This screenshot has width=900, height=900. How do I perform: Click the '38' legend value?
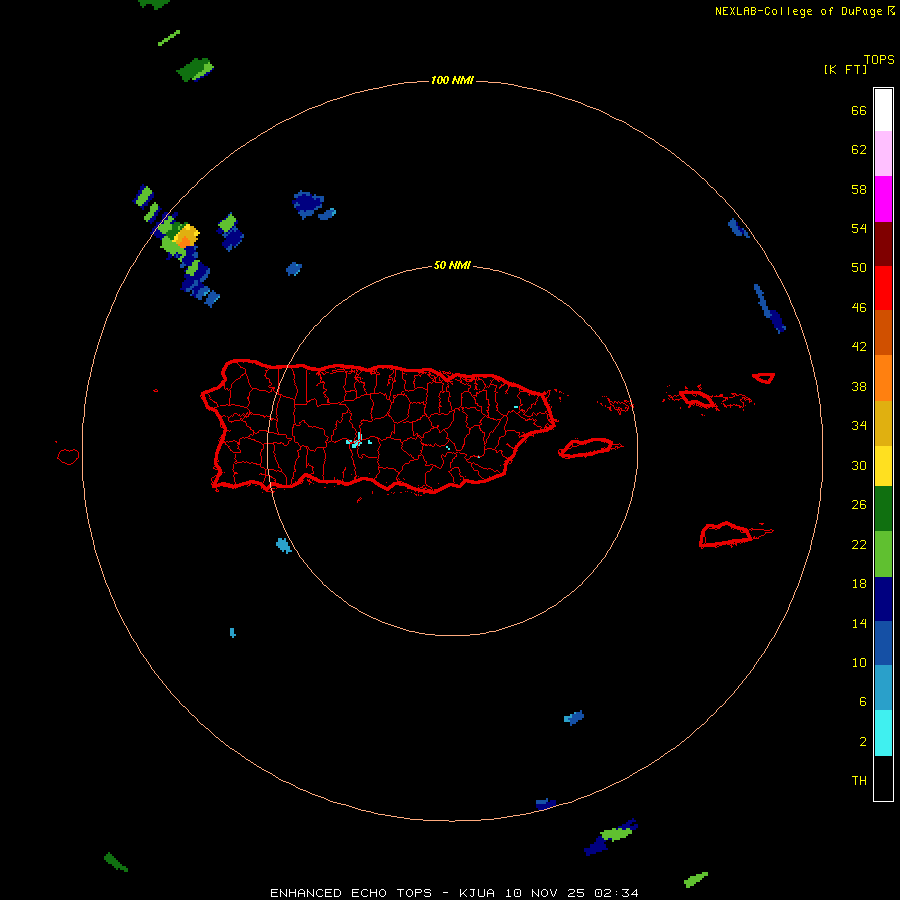click(x=859, y=386)
